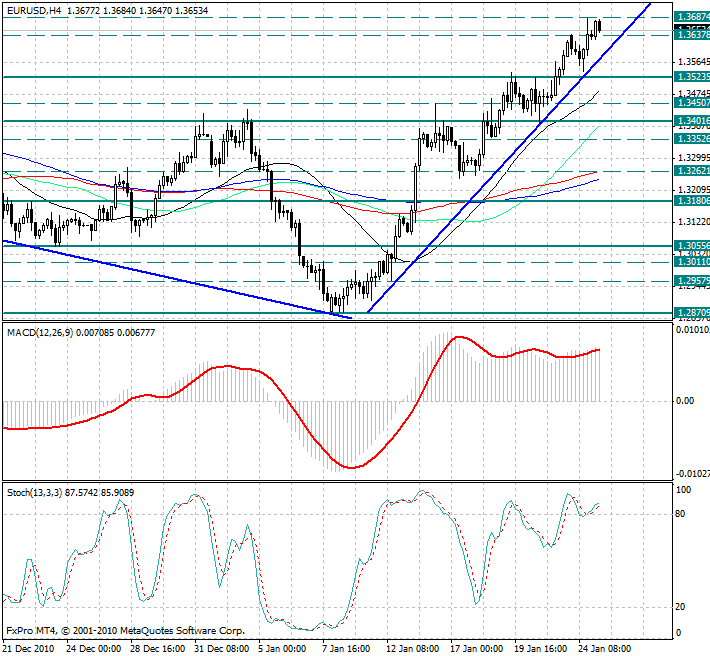Click the MACD 0.00 zero-line label
Viewport: 710px width, 656px height.
[685, 401]
